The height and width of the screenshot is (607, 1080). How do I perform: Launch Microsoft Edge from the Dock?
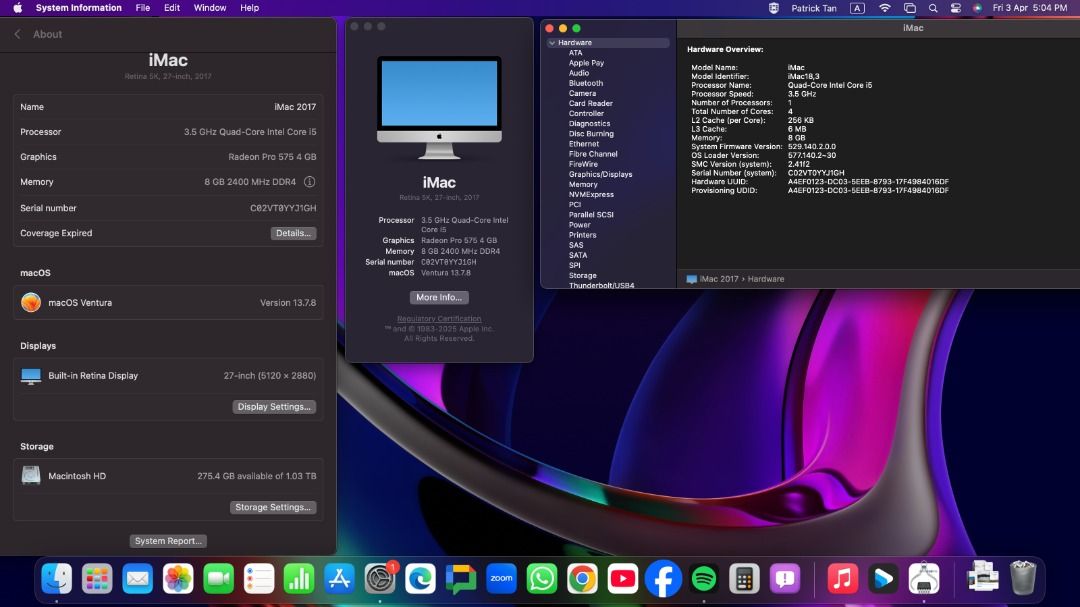tap(420, 578)
